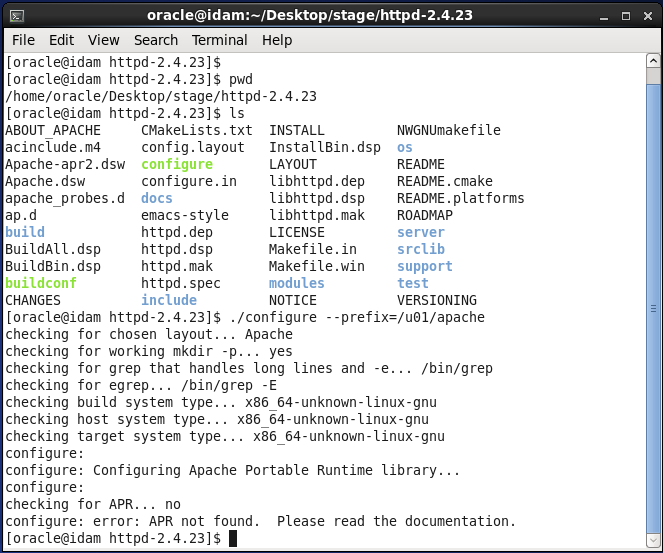
Task: Open the Help menu
Action: (277, 40)
